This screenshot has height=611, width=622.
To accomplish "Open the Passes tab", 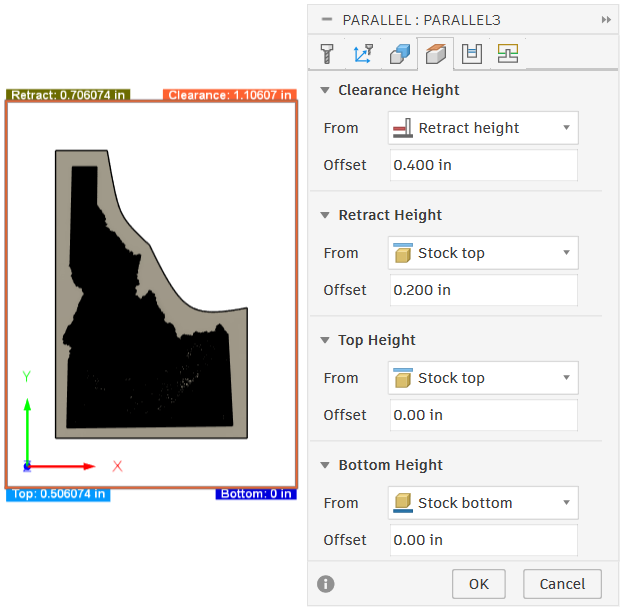I will [x=472, y=54].
